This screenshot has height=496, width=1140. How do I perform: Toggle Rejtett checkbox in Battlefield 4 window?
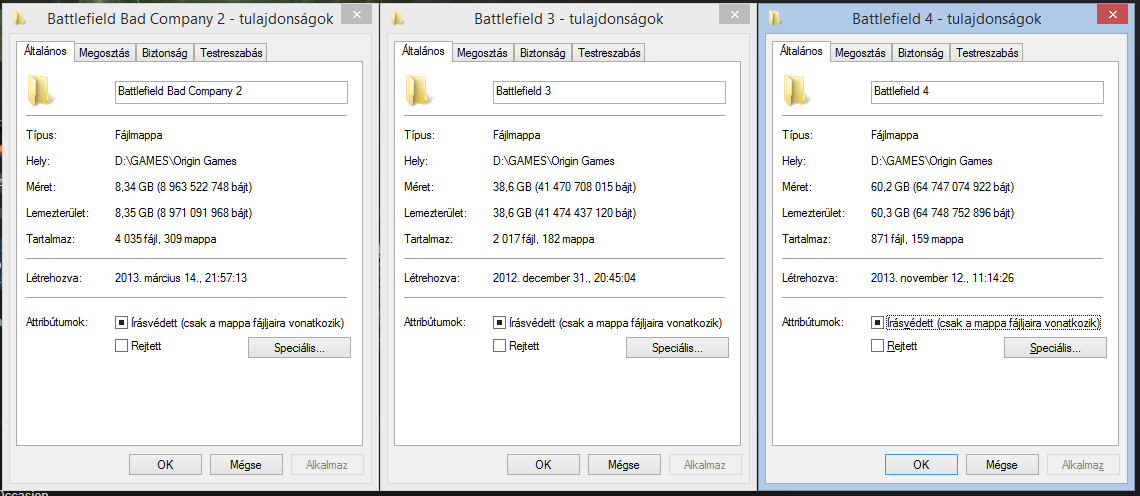coord(877,346)
